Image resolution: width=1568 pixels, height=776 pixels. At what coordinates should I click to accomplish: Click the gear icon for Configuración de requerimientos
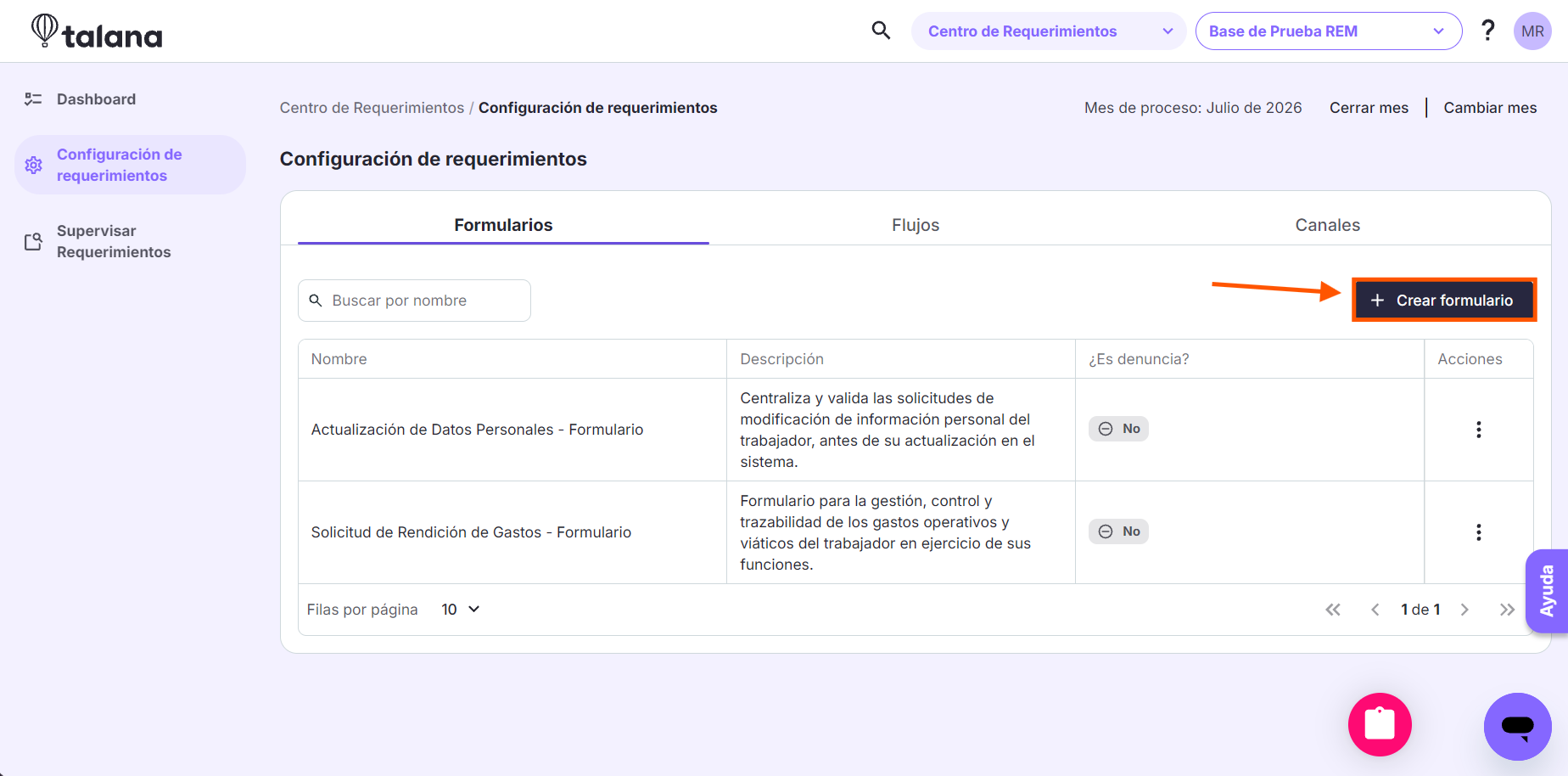(x=34, y=165)
